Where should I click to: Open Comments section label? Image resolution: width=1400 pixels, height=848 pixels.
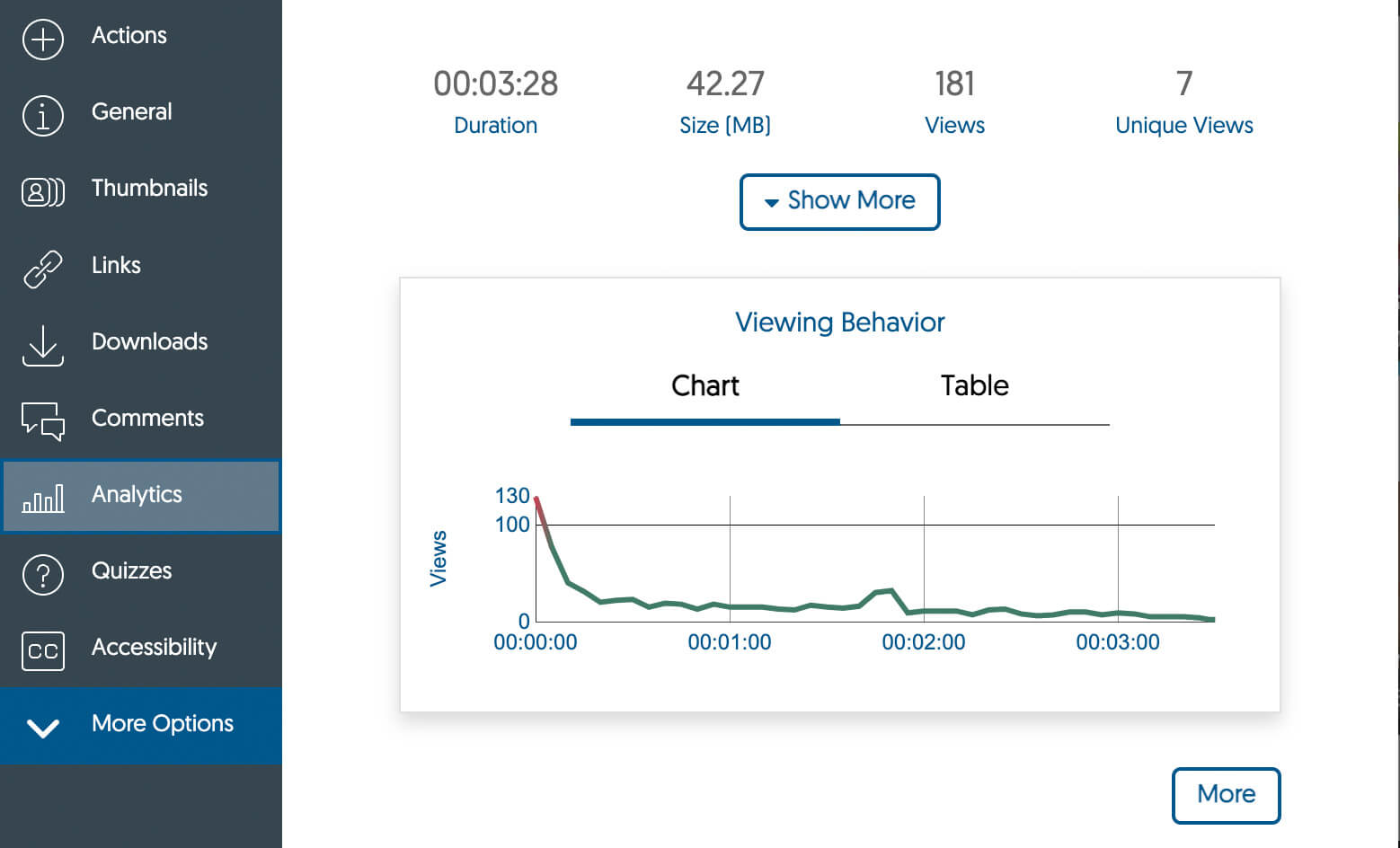click(x=148, y=418)
